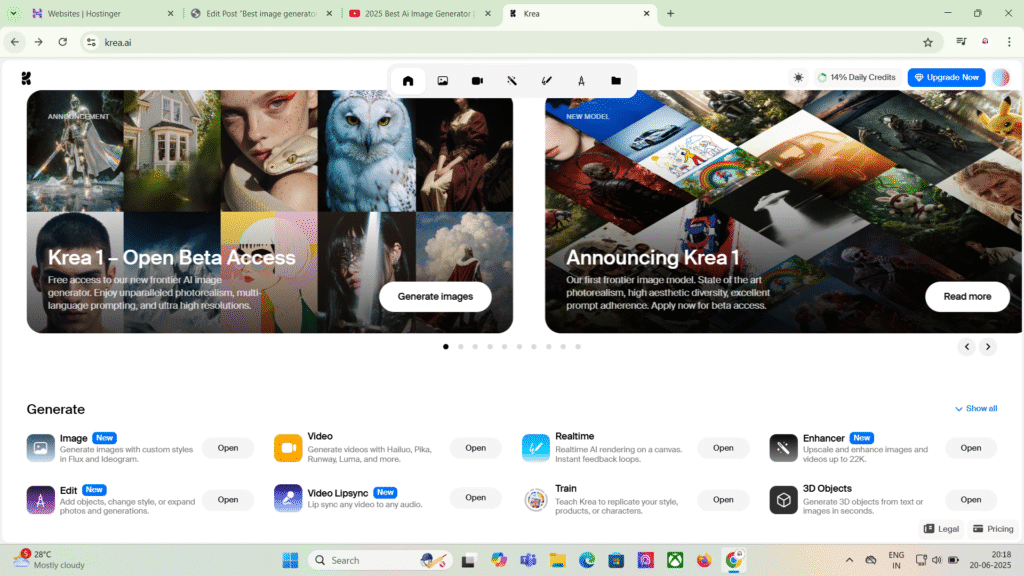
Task: Open the Video generate tool
Action: pos(475,448)
